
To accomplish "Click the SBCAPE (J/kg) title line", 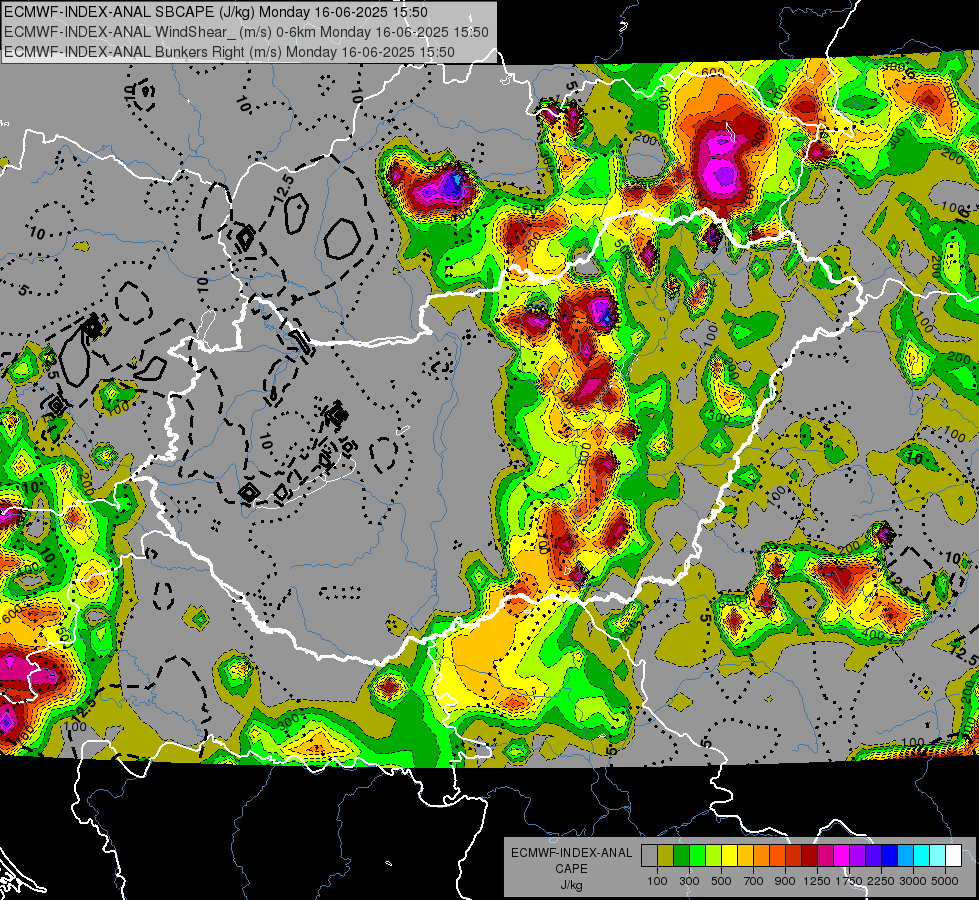I will point(215,12).
